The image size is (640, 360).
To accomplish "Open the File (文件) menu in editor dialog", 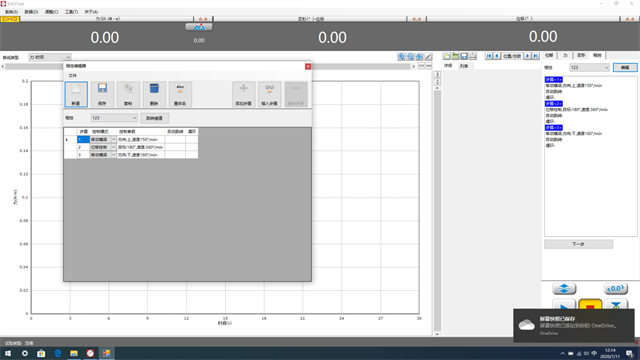I will (73, 76).
